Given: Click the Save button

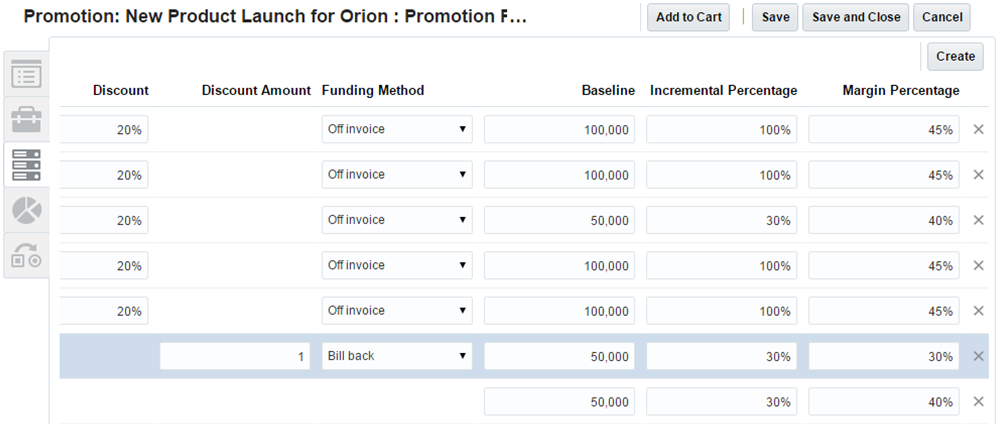Looking at the screenshot, I should click(775, 17).
